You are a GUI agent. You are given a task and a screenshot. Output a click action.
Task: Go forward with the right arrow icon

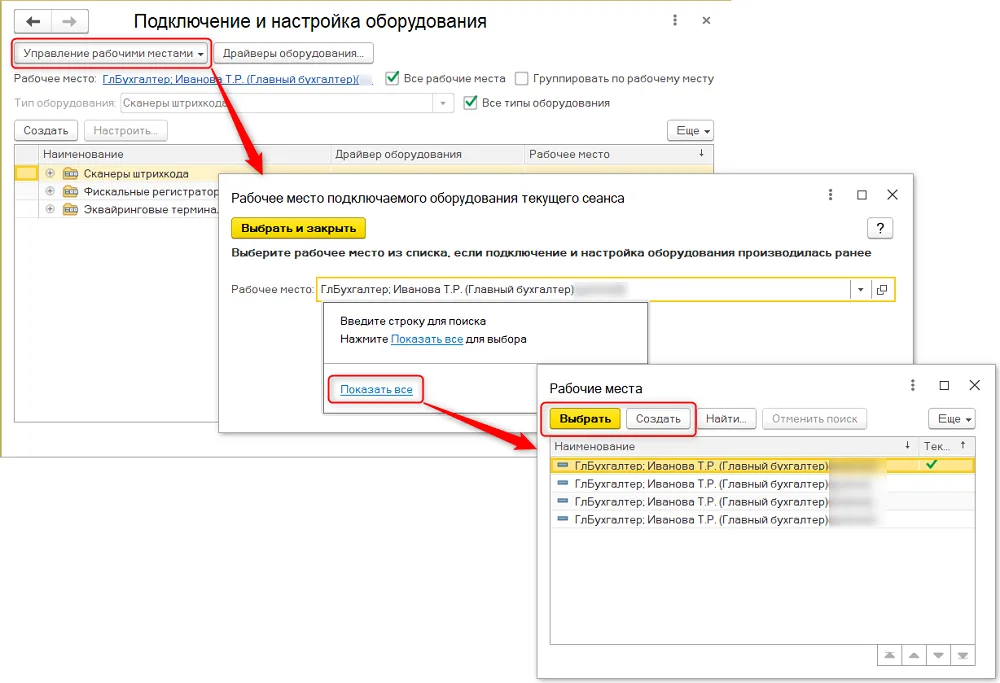click(x=70, y=22)
